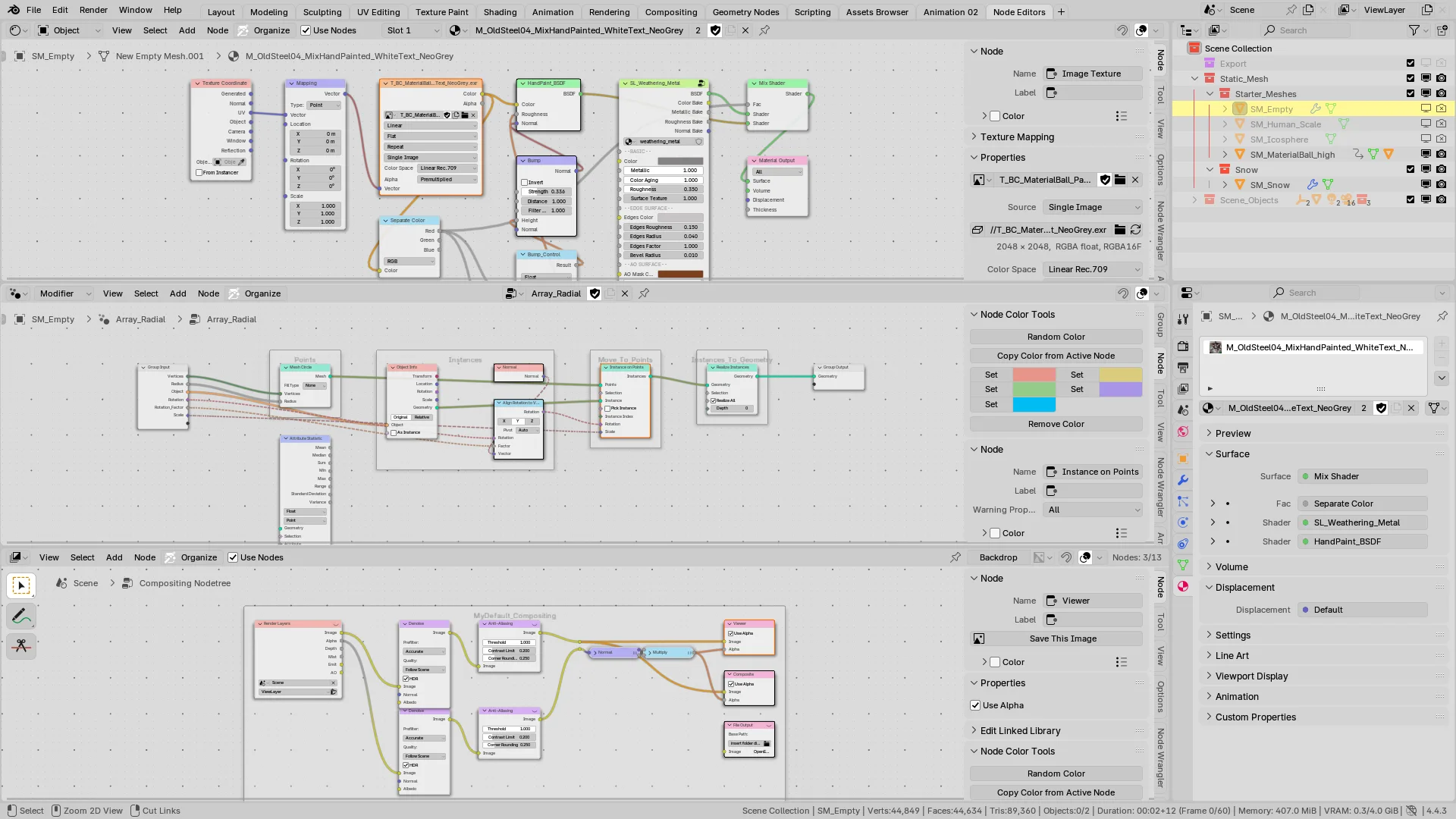1456x819 pixels.
Task: Open the Add menu in compositor header
Action: click(x=115, y=557)
